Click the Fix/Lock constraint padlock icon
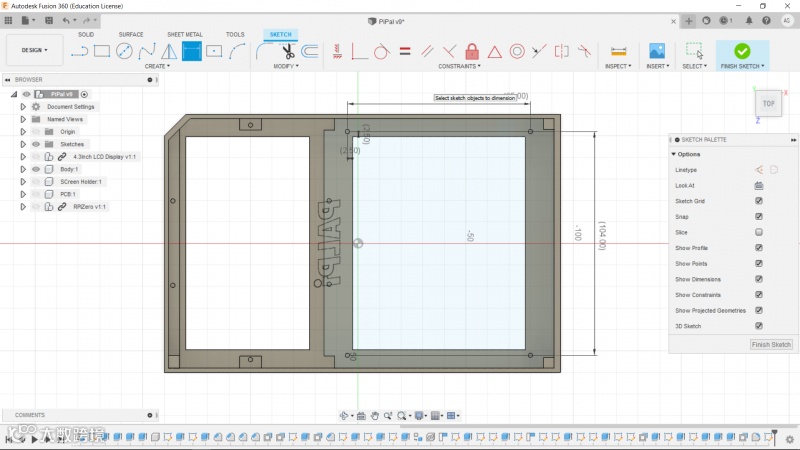This screenshot has width=800, height=450. pos(471,51)
